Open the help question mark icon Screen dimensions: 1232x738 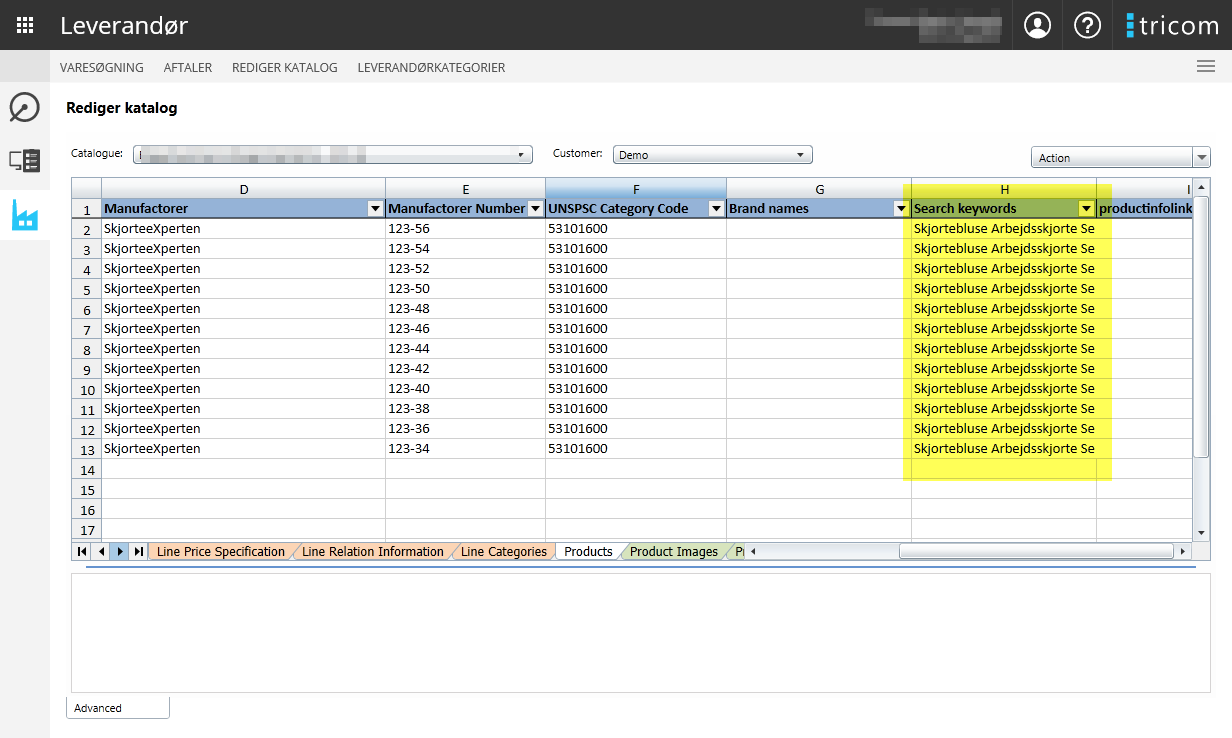pyautogui.click(x=1087, y=25)
